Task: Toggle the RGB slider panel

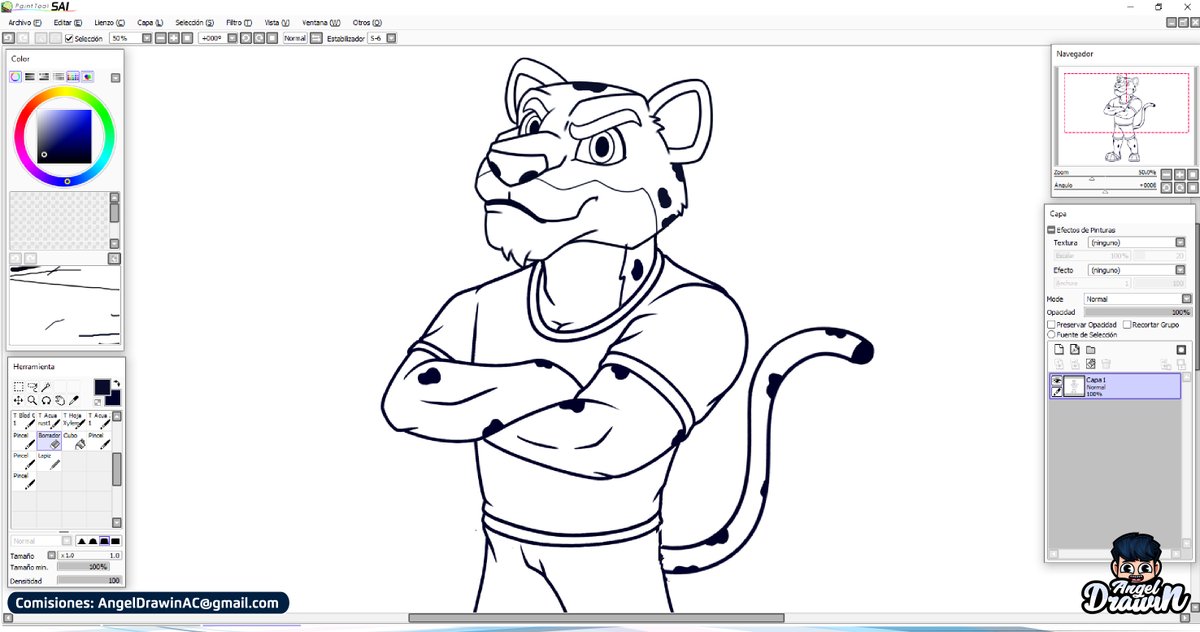Action: 30,77
